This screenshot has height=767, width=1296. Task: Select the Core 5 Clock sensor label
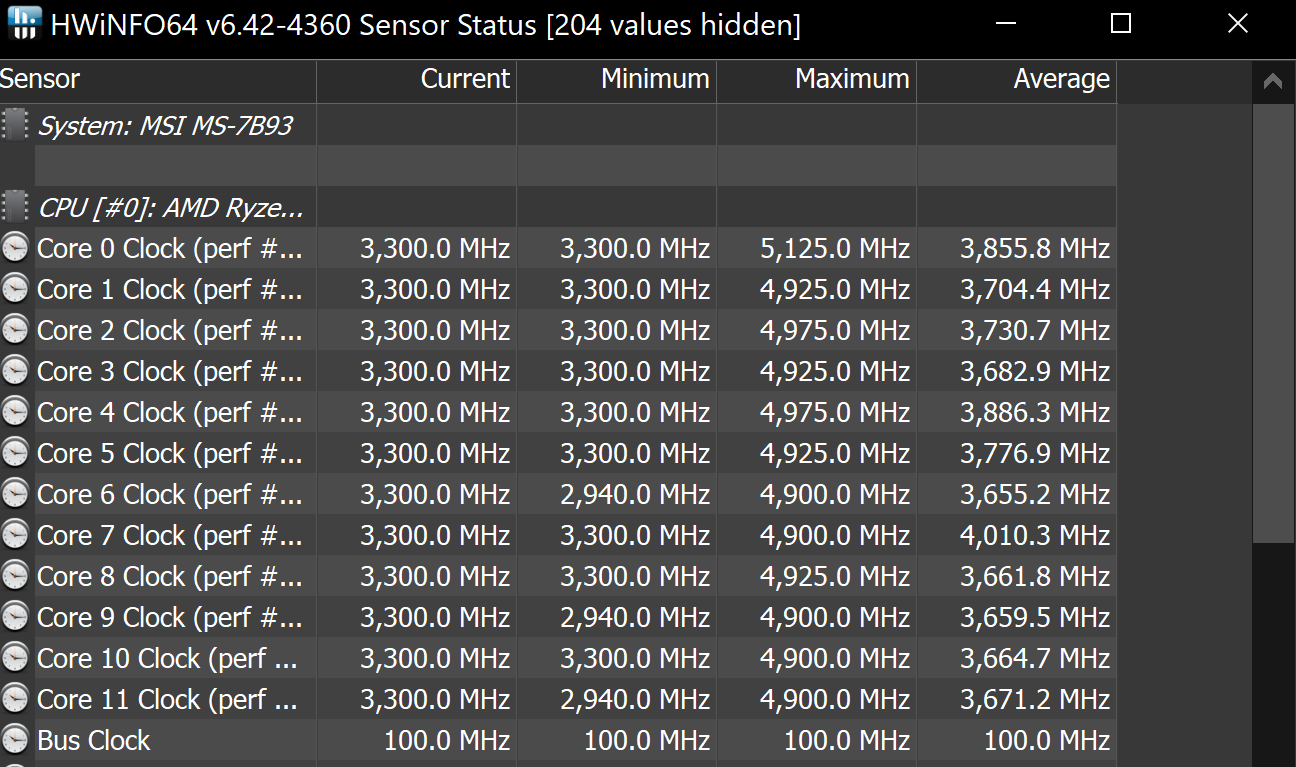click(x=169, y=453)
